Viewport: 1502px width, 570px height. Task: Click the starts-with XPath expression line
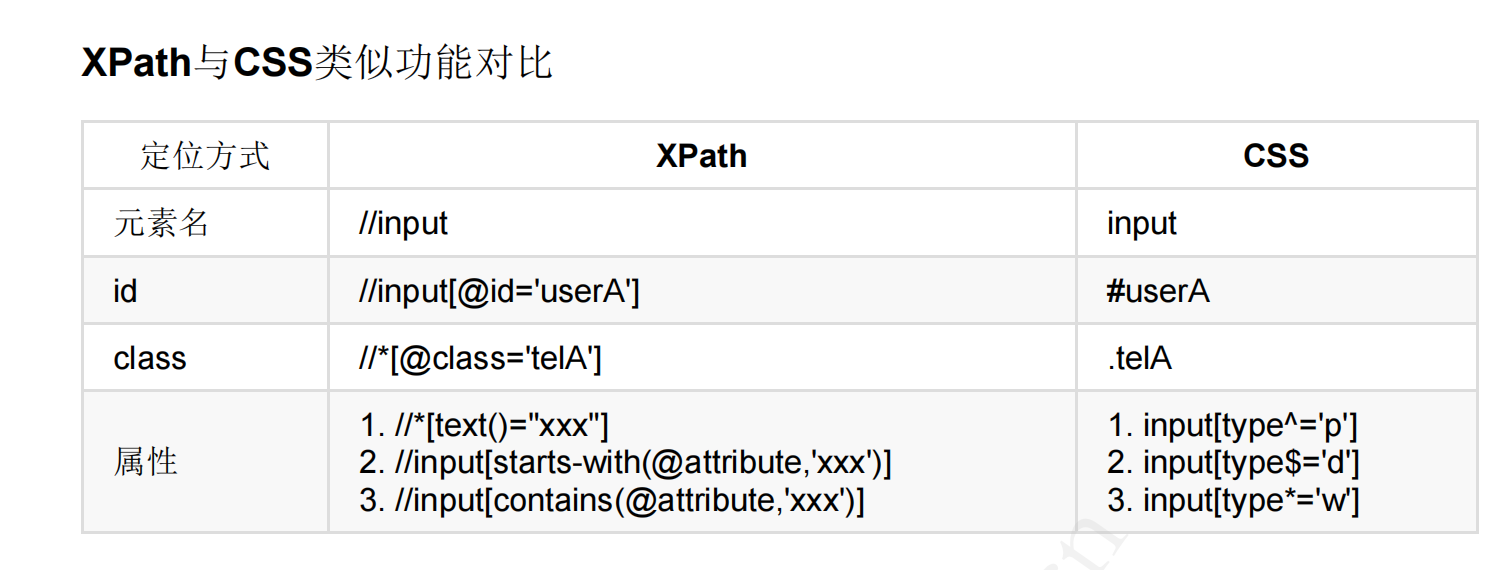(x=625, y=463)
